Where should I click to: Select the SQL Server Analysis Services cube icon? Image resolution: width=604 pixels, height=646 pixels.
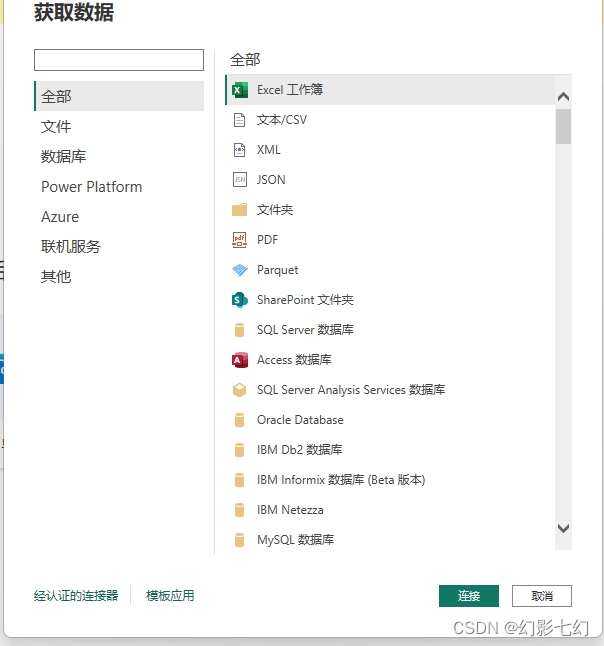(x=239, y=390)
